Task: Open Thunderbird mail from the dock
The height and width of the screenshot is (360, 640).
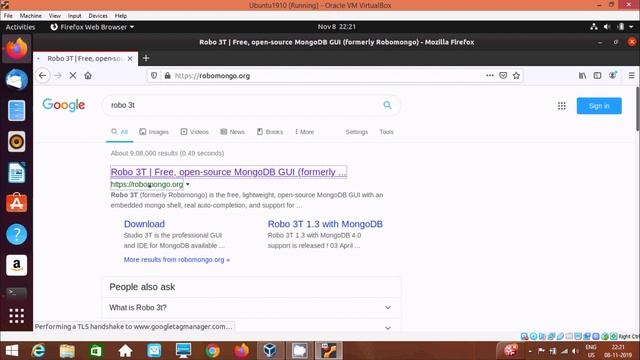Action: pyautogui.click(x=16, y=80)
